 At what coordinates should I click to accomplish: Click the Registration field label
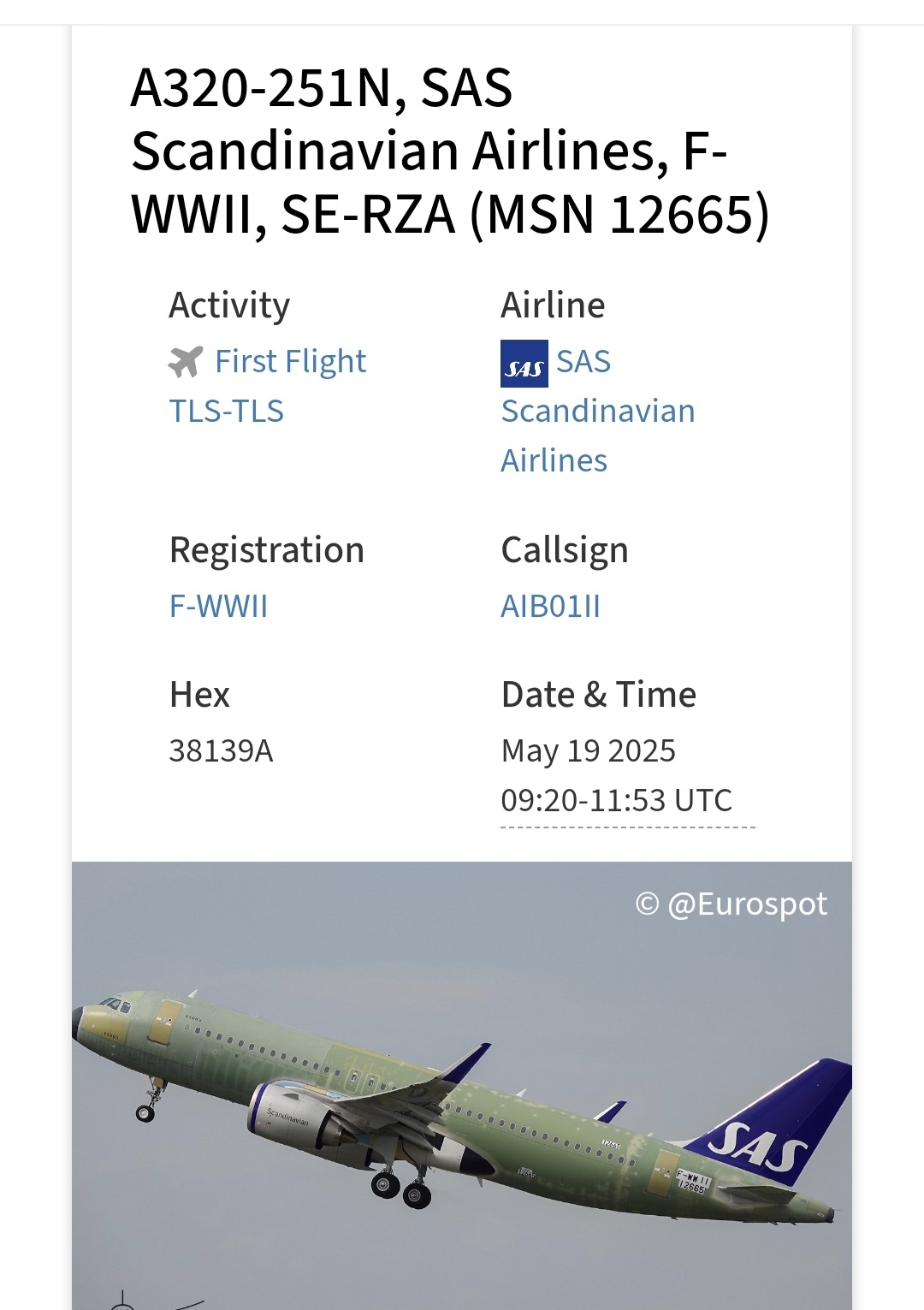coord(266,550)
